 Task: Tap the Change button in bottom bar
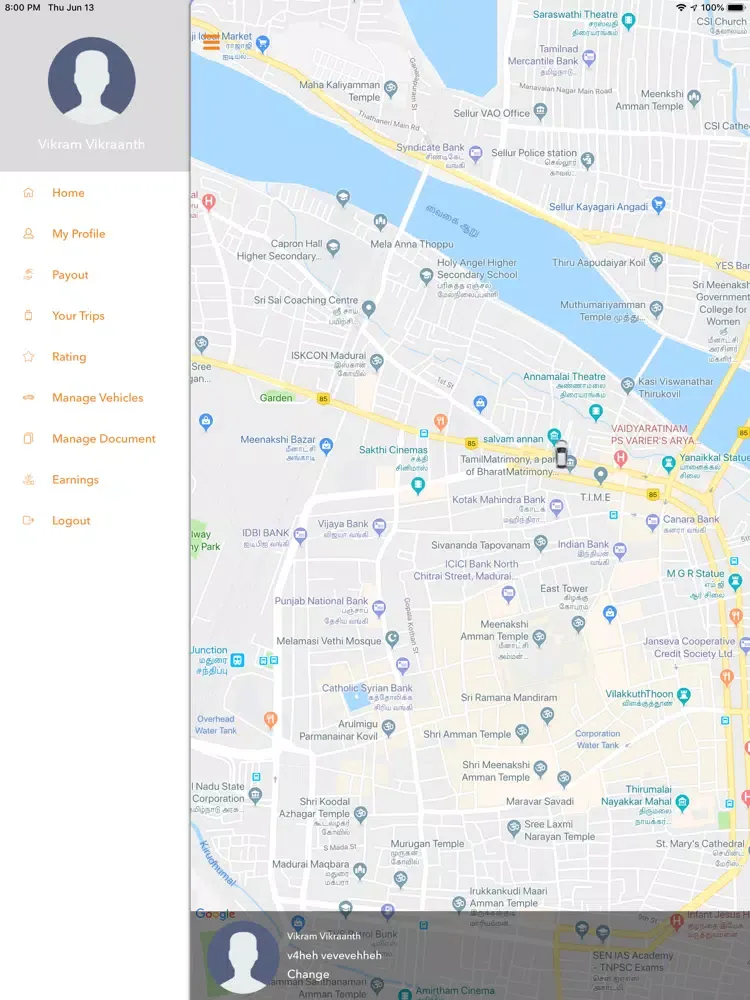[x=308, y=974]
